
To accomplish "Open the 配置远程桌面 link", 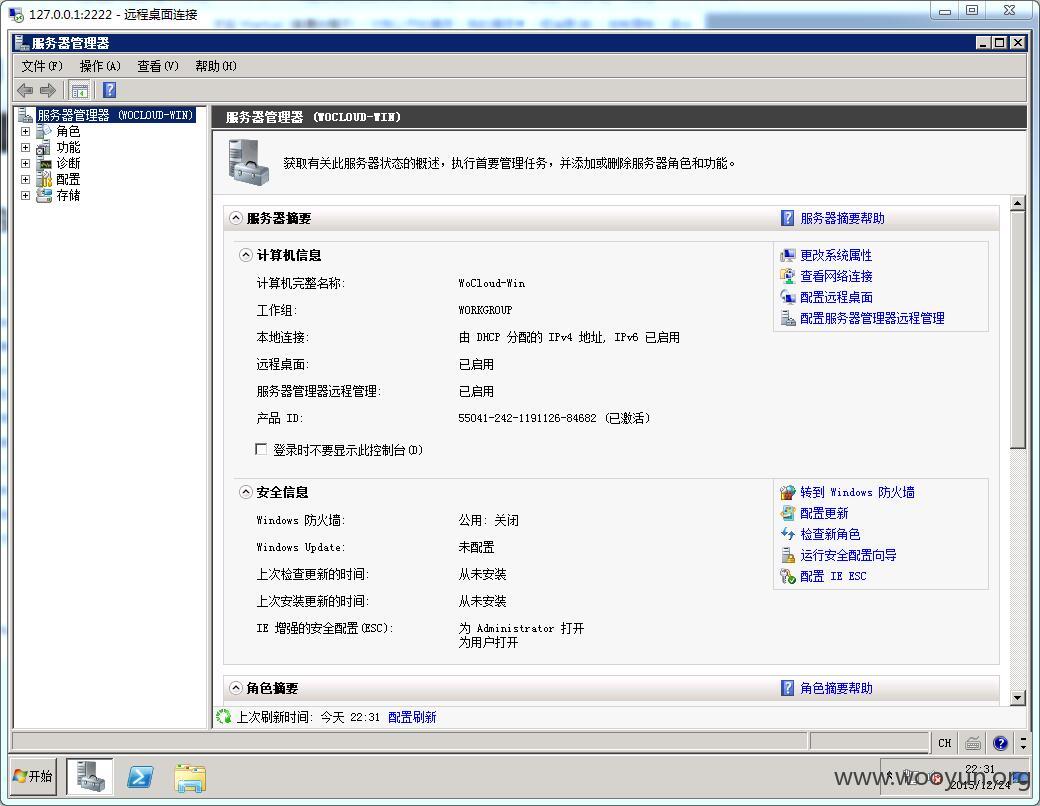I will coord(836,297).
